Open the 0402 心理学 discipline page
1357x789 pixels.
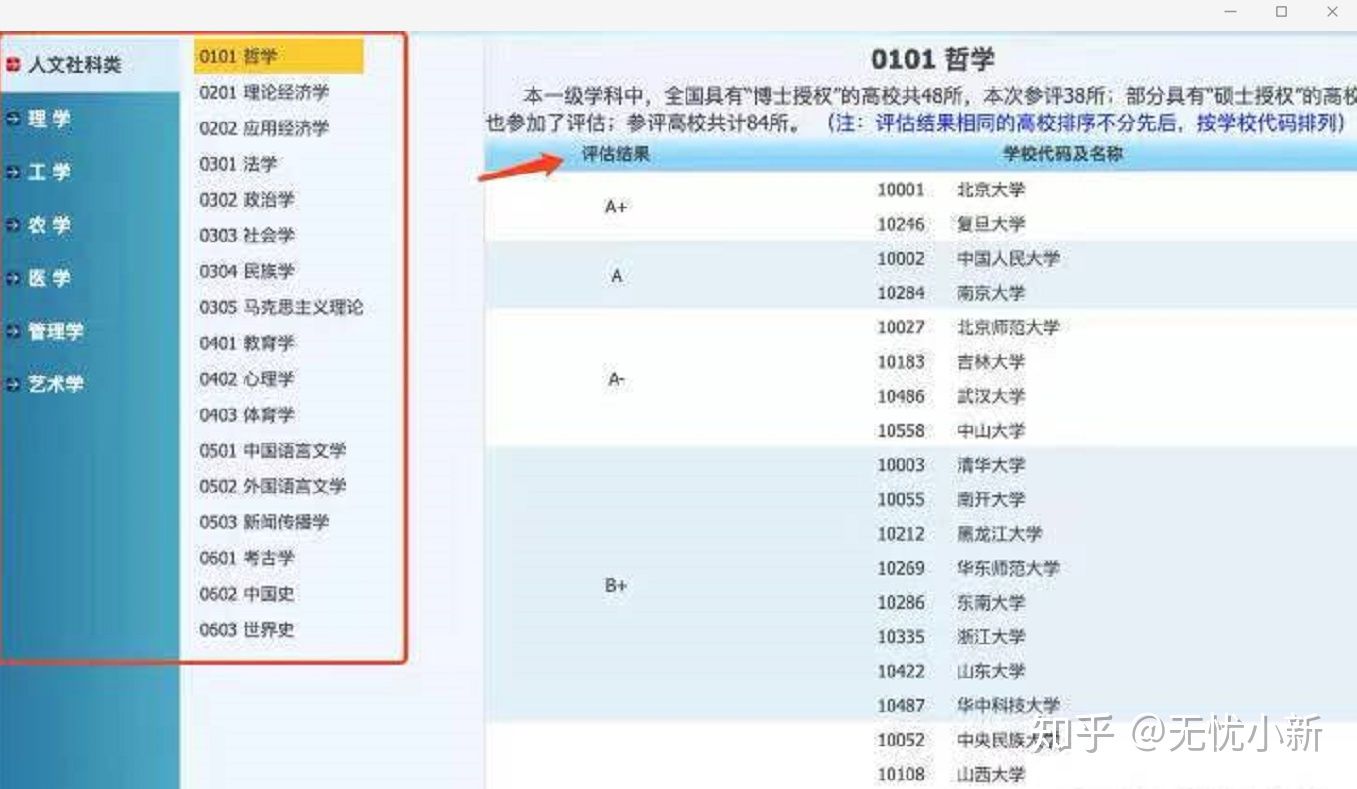(245, 379)
